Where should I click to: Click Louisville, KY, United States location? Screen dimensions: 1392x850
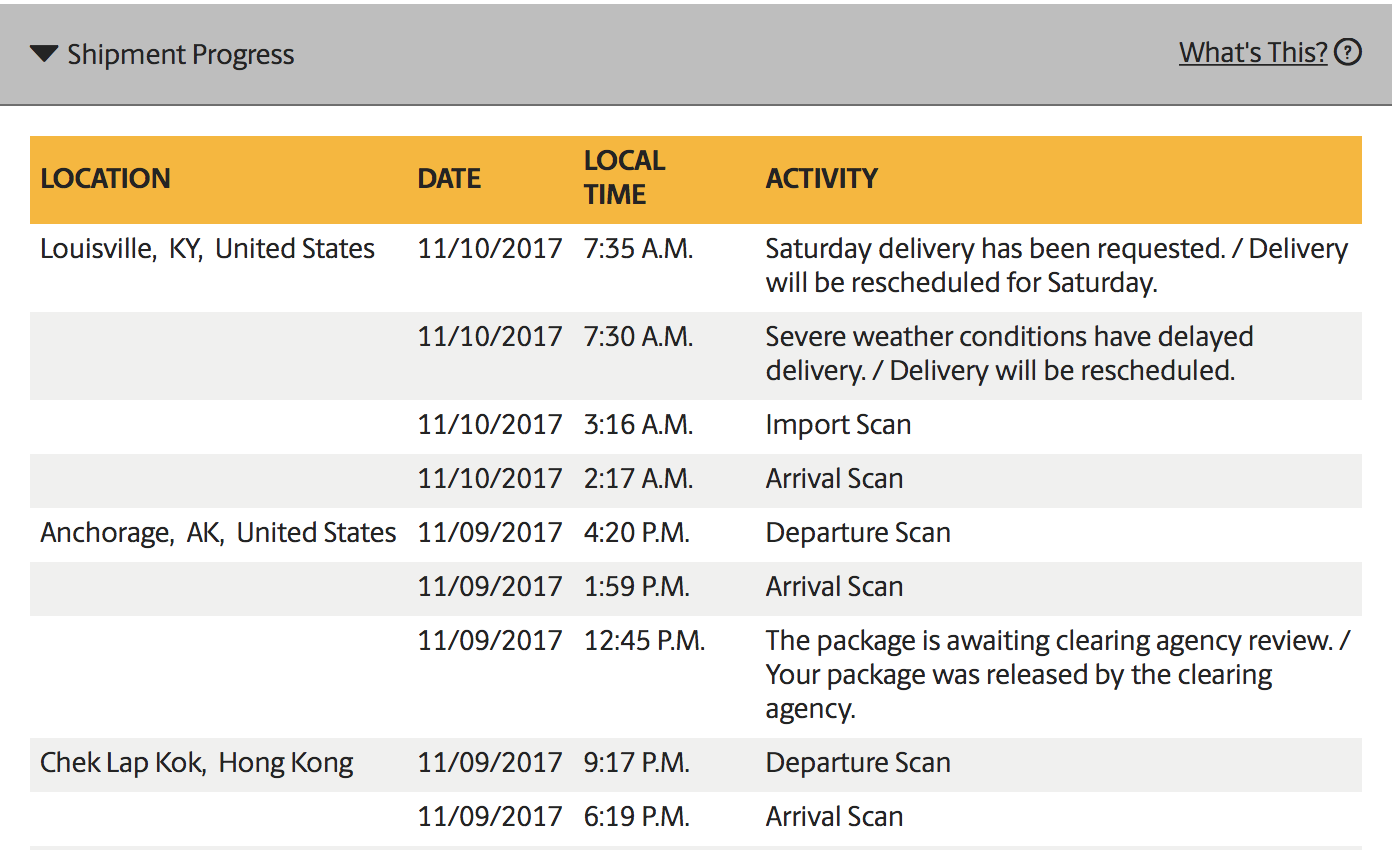tap(207, 248)
